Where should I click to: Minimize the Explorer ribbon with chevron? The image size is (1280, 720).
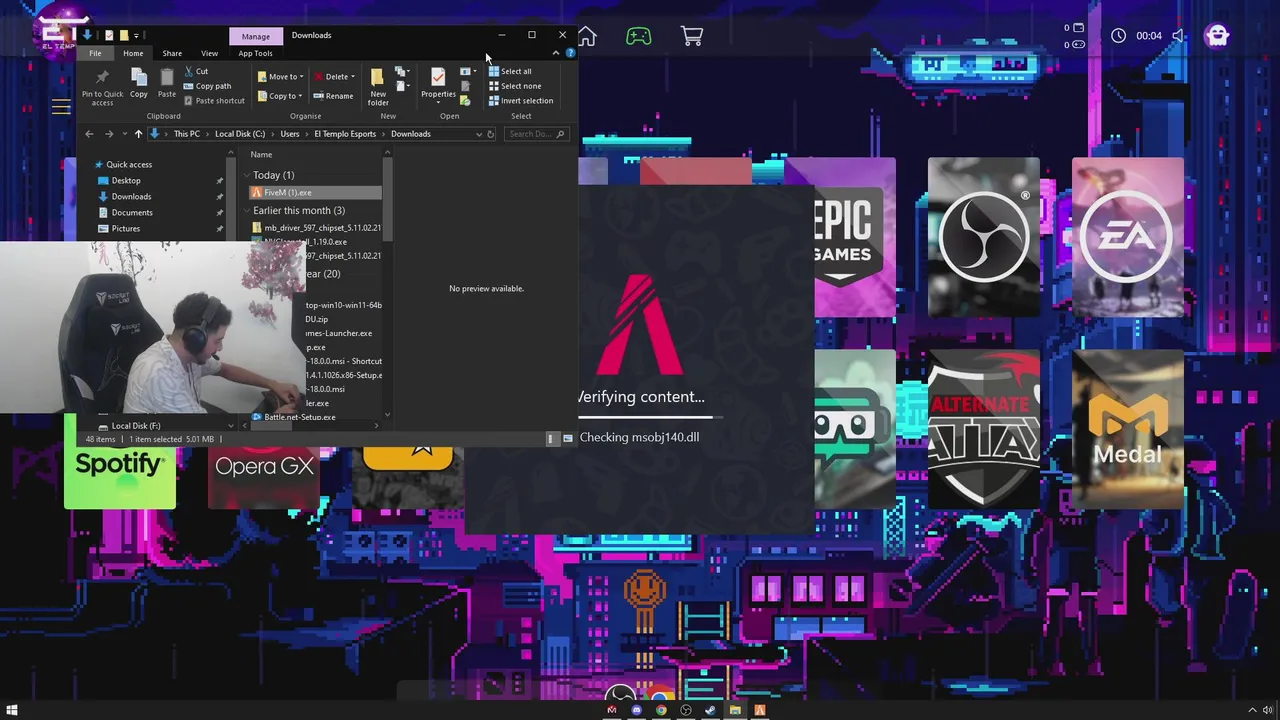pos(556,53)
